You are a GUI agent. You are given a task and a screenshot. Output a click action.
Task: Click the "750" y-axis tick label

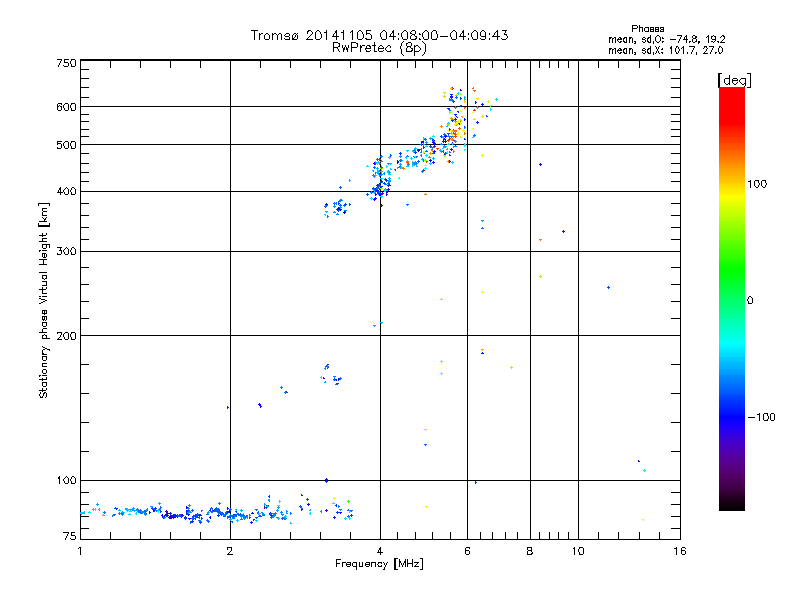[x=66, y=62]
